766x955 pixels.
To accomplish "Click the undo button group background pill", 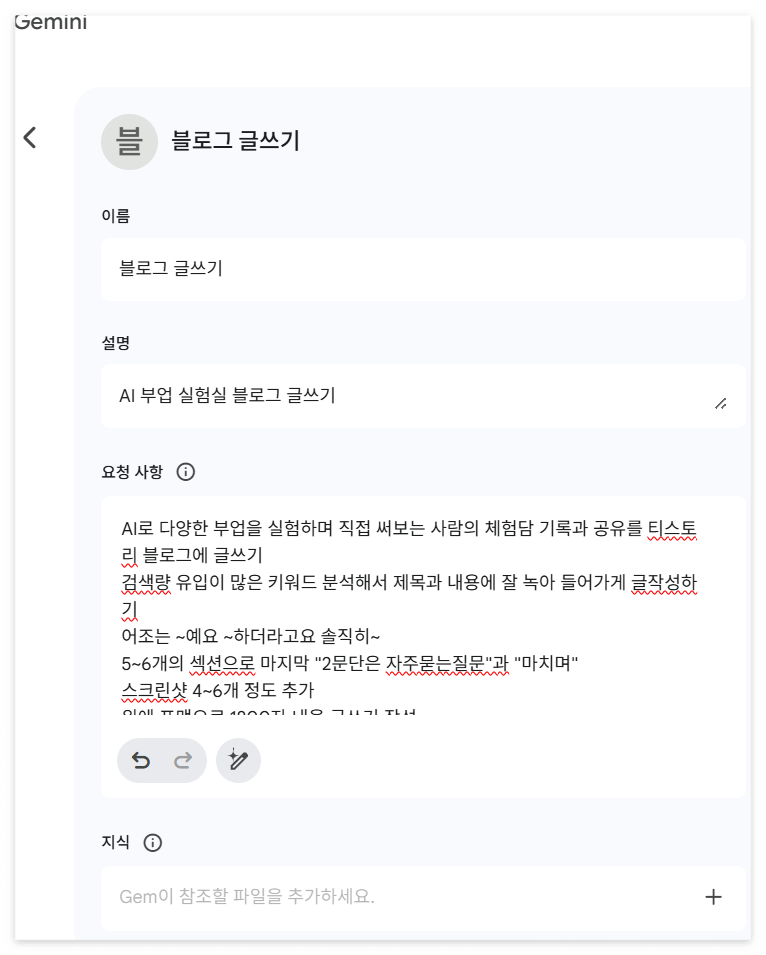I will click(162, 760).
